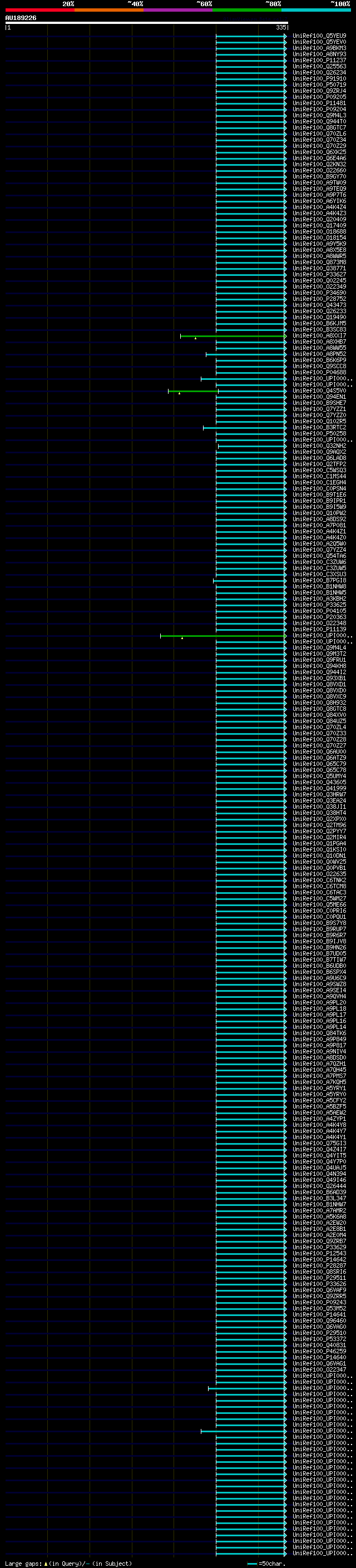The width and height of the screenshot is (356, 1568).
Task: Select hit label UniRef100_Q94EN1
Action: 319,397
